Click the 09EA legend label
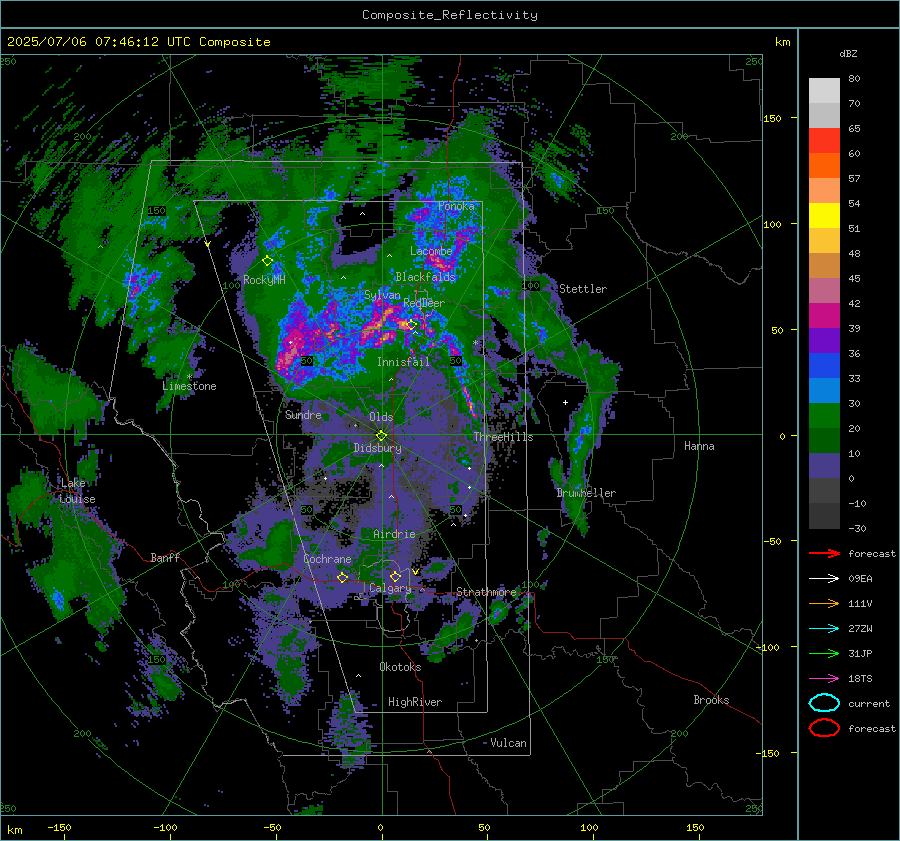This screenshot has width=900, height=841. pos(860,579)
